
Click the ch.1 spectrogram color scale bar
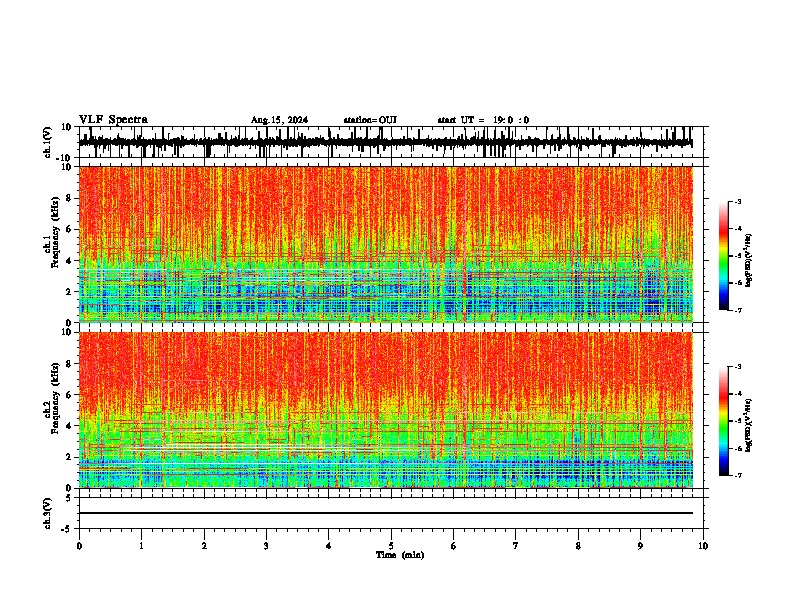pos(724,256)
